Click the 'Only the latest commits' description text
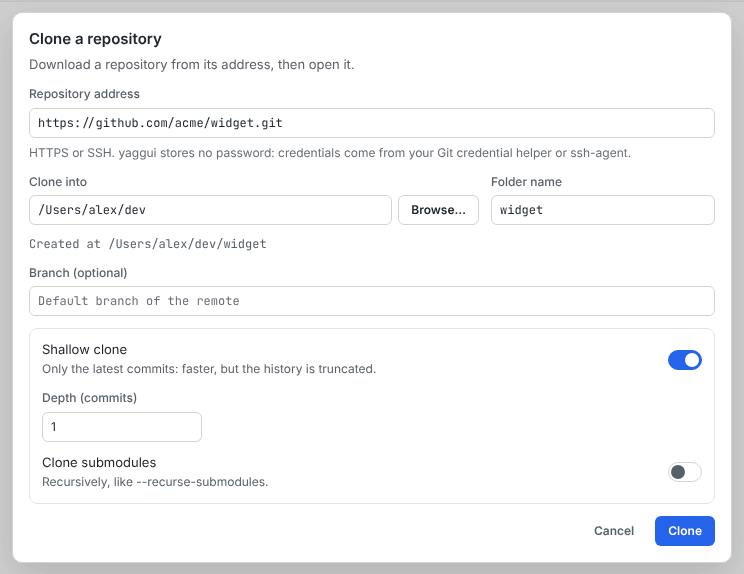The image size is (744, 574). [209, 369]
